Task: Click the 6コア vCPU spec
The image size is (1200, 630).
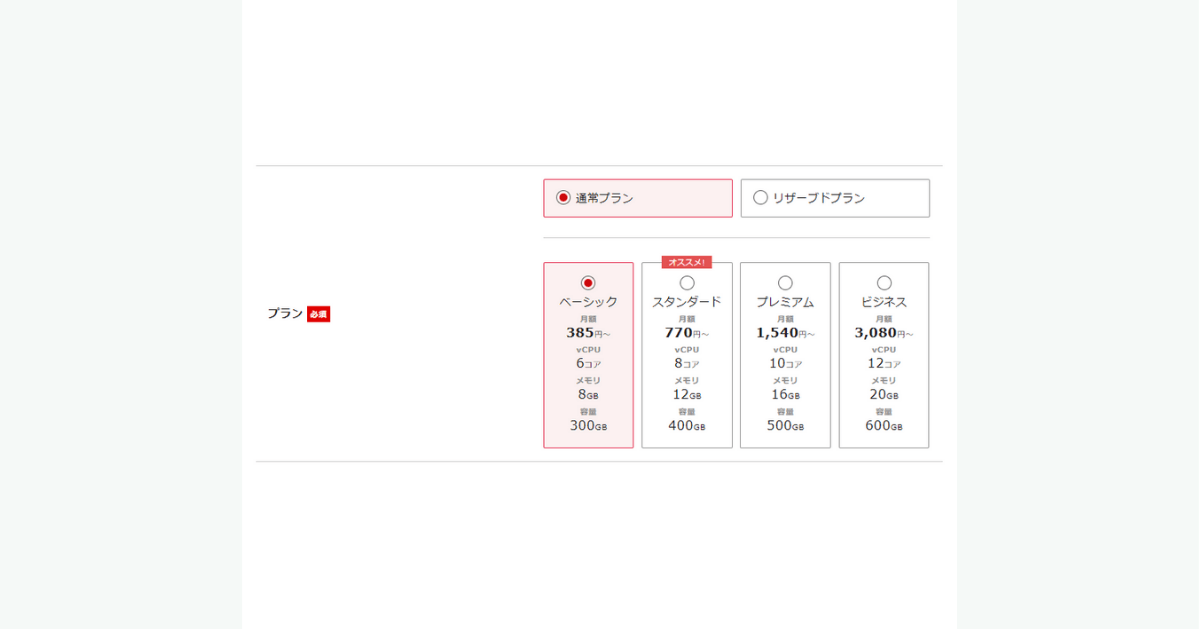Action: (x=588, y=364)
